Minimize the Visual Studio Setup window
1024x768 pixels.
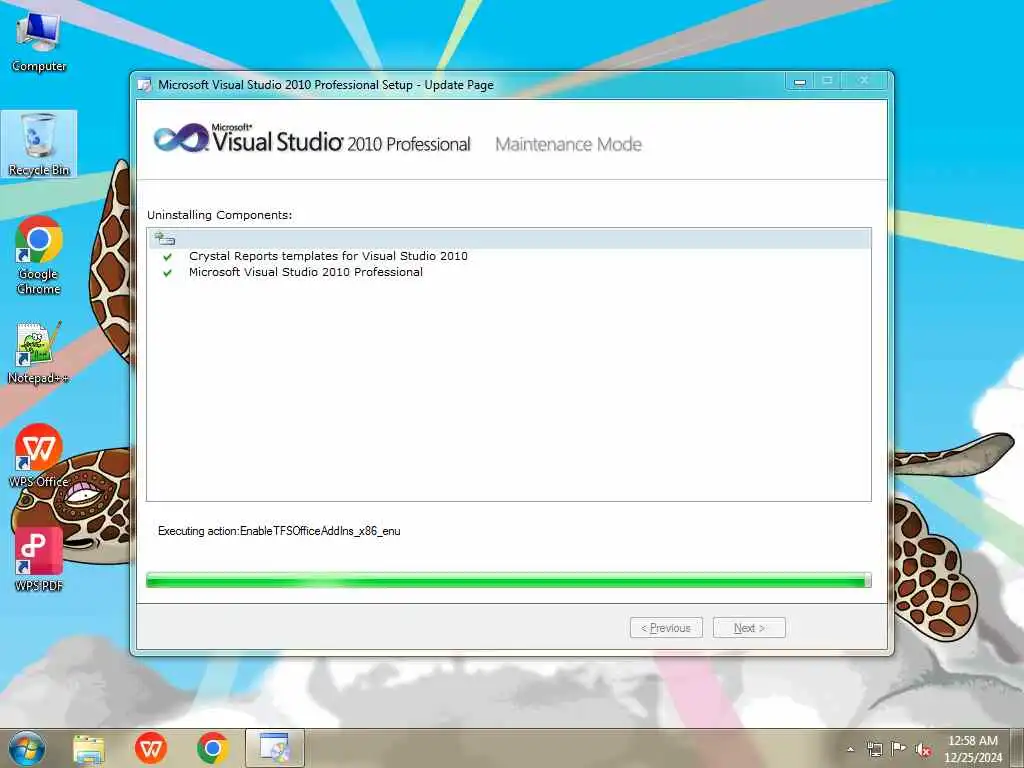click(800, 81)
